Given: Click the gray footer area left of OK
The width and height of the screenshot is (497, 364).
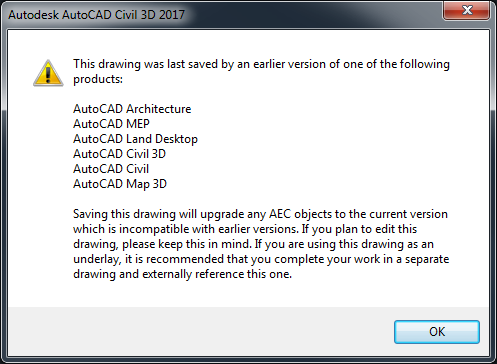Looking at the screenshot, I should 200,331.
